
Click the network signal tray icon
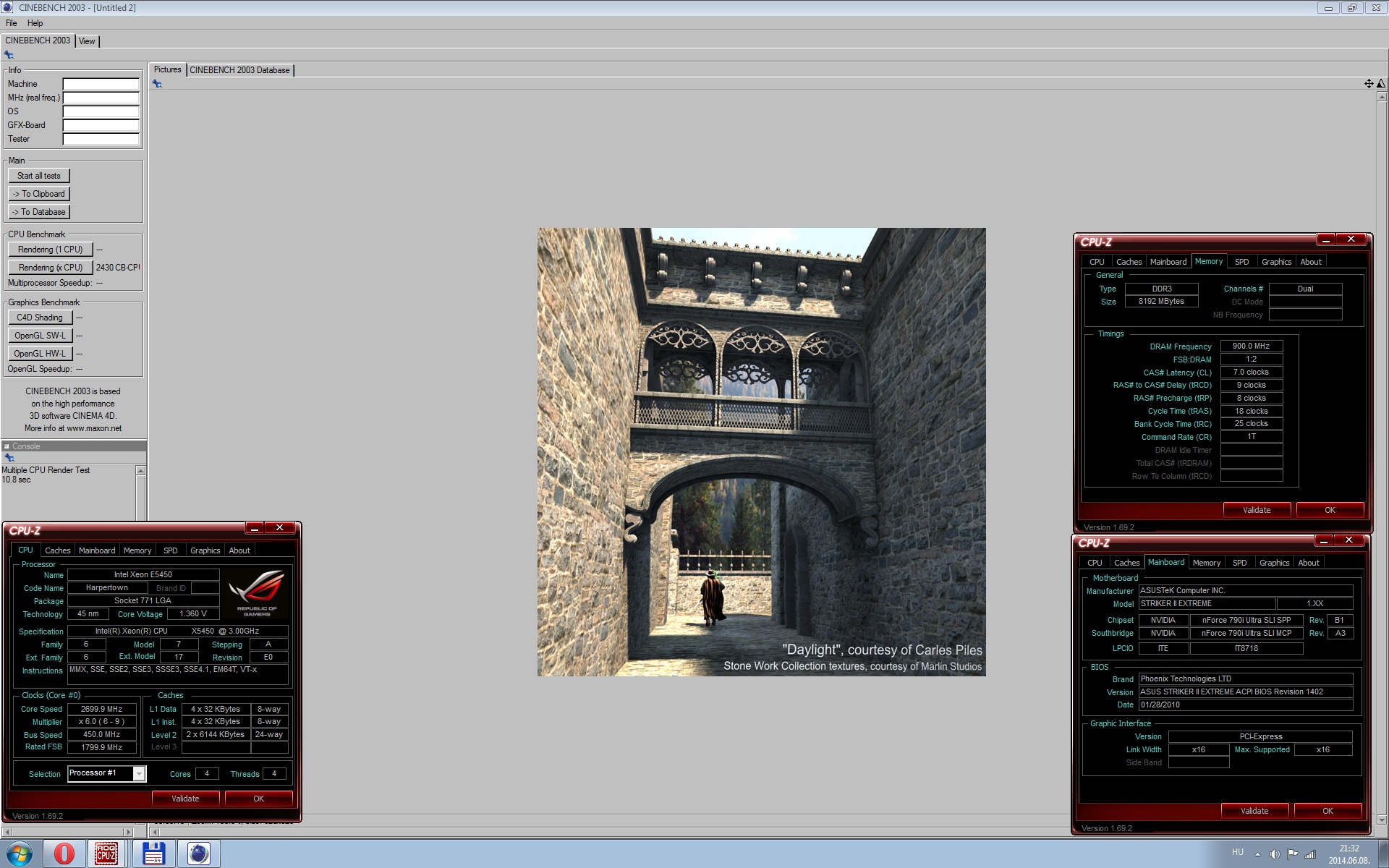pos(1310,854)
